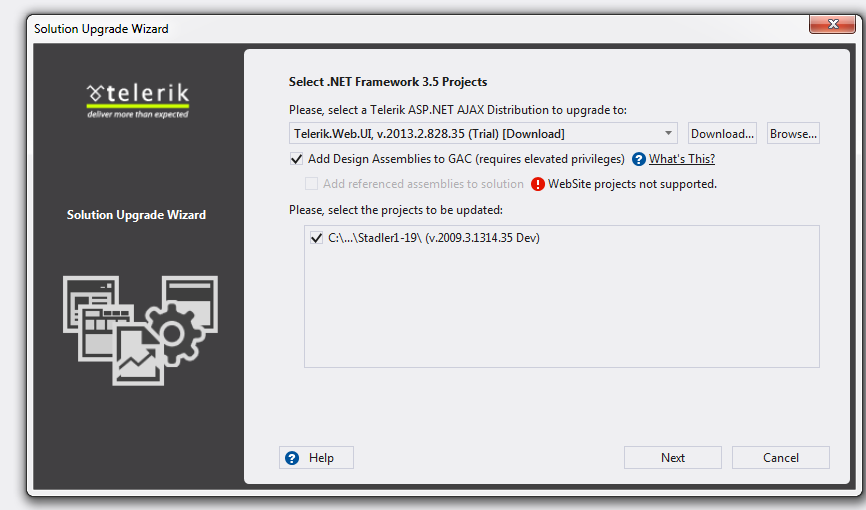Viewport: 866px width, 510px height.
Task: Click the Telerik logo in the sidebar
Action: [x=138, y=101]
